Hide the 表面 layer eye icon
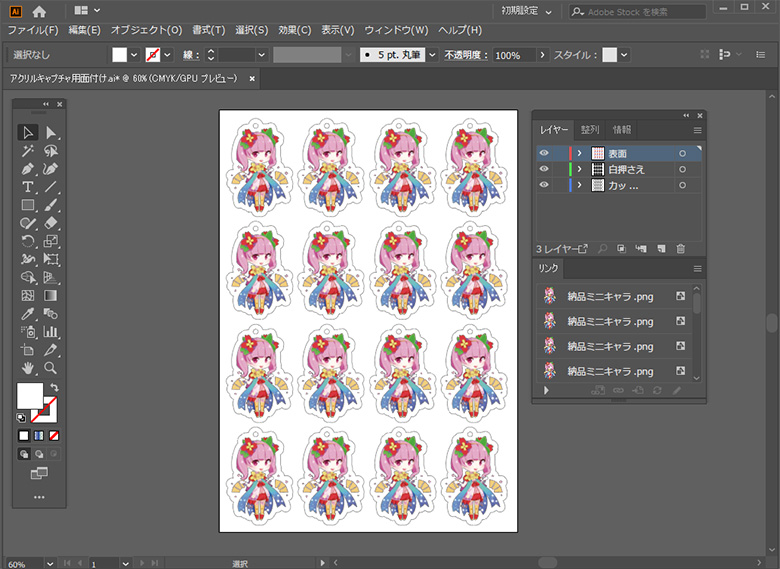This screenshot has width=780, height=569. 544,153
